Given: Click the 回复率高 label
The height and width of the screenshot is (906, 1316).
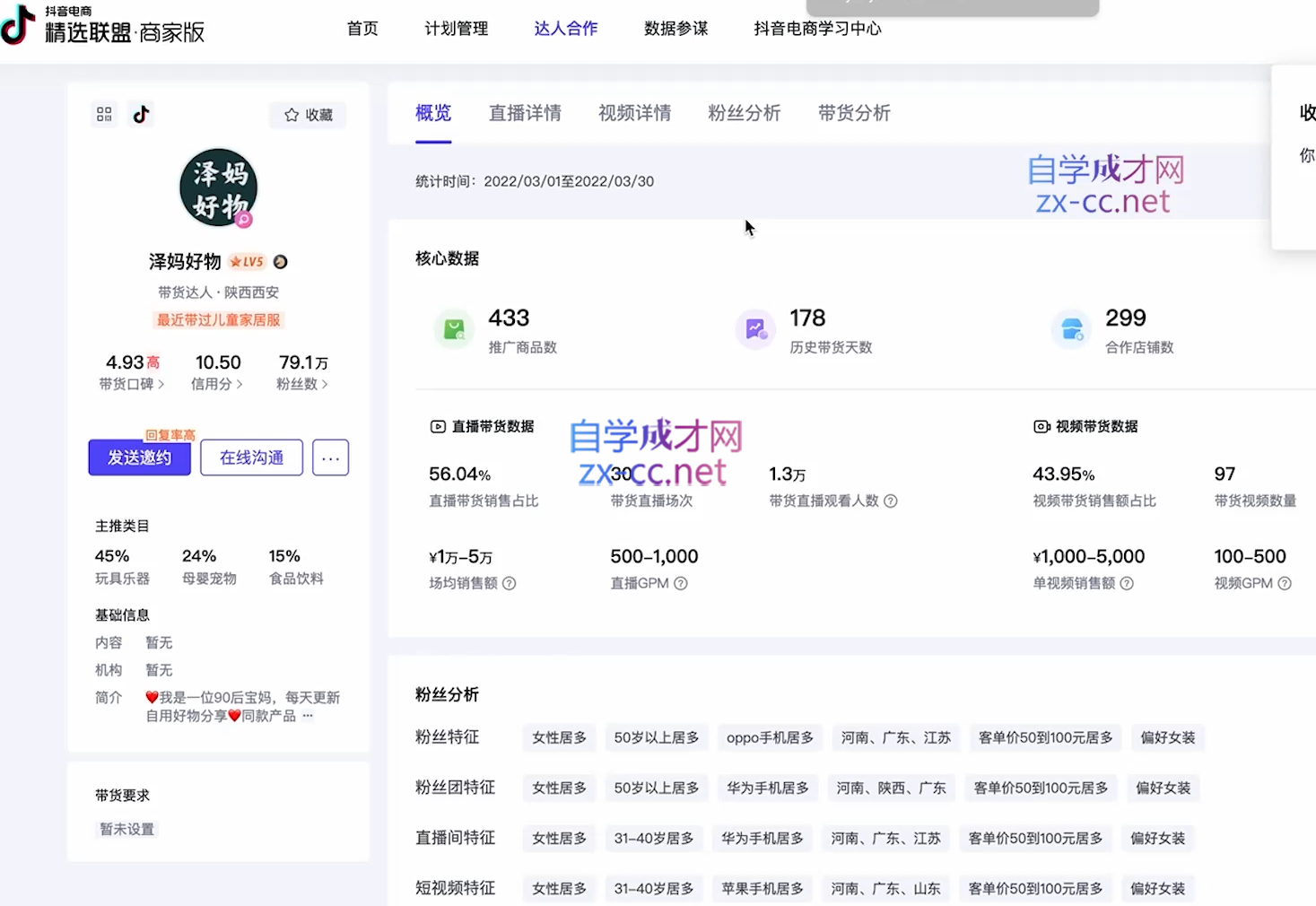Looking at the screenshot, I should (170, 435).
